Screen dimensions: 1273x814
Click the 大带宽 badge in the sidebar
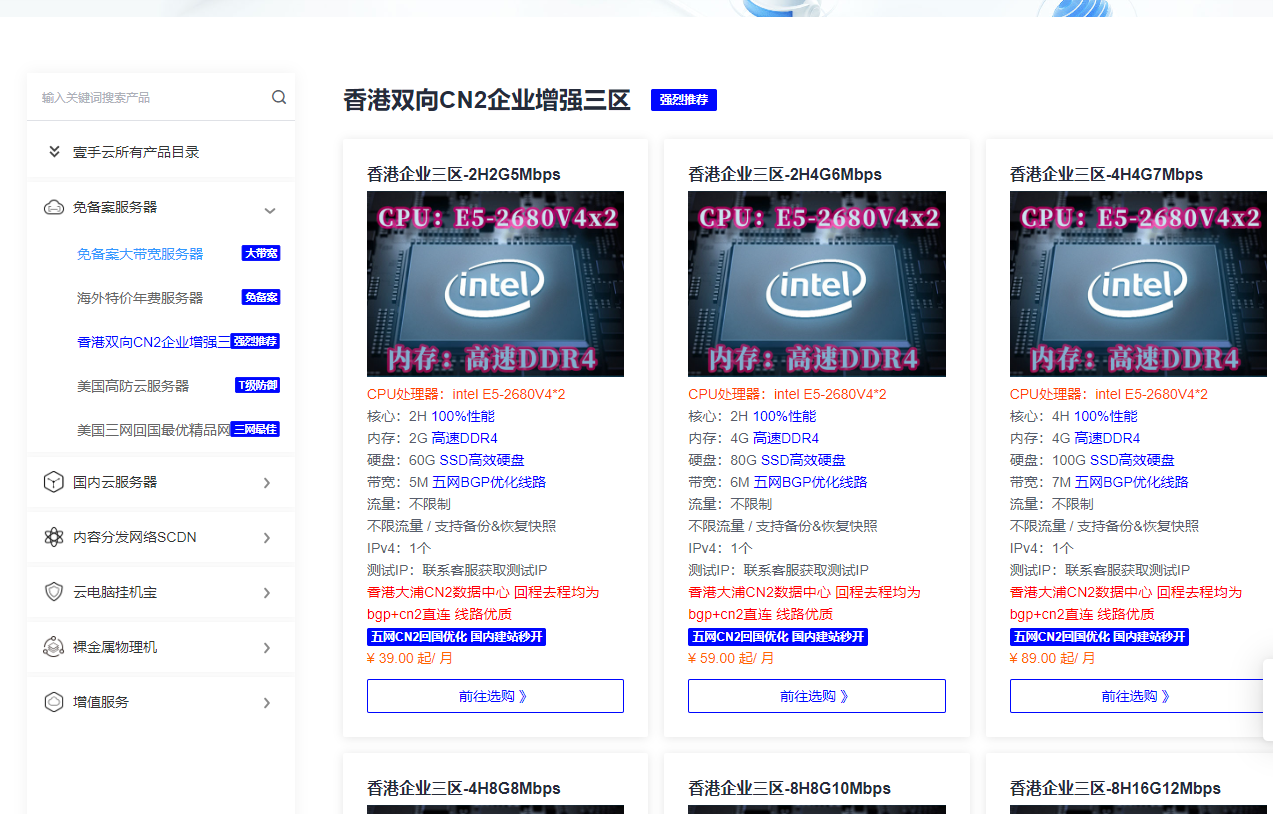click(261, 253)
